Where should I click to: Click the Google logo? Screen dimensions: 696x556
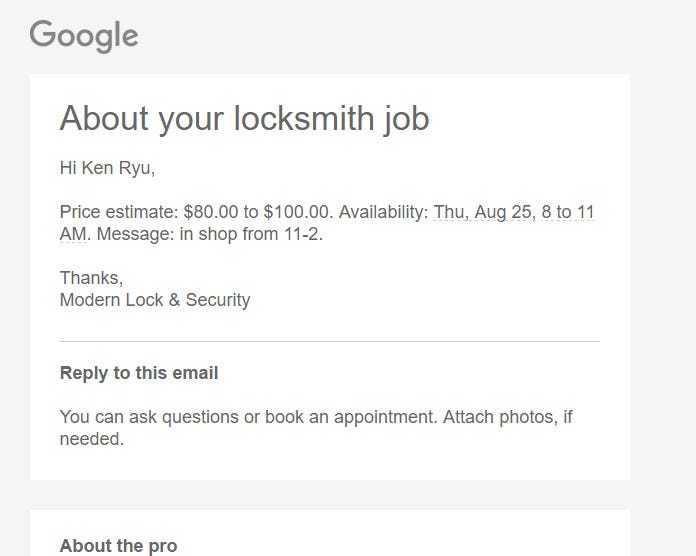coord(84,36)
